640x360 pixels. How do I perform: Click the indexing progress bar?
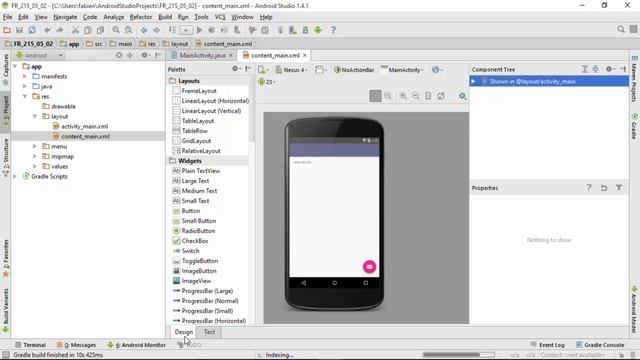point(458,355)
